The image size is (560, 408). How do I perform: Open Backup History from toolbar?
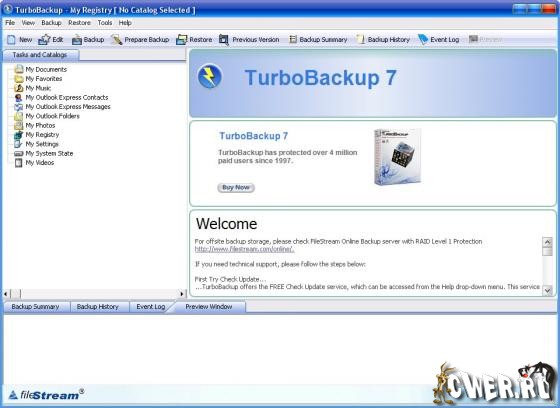[x=361, y=40]
